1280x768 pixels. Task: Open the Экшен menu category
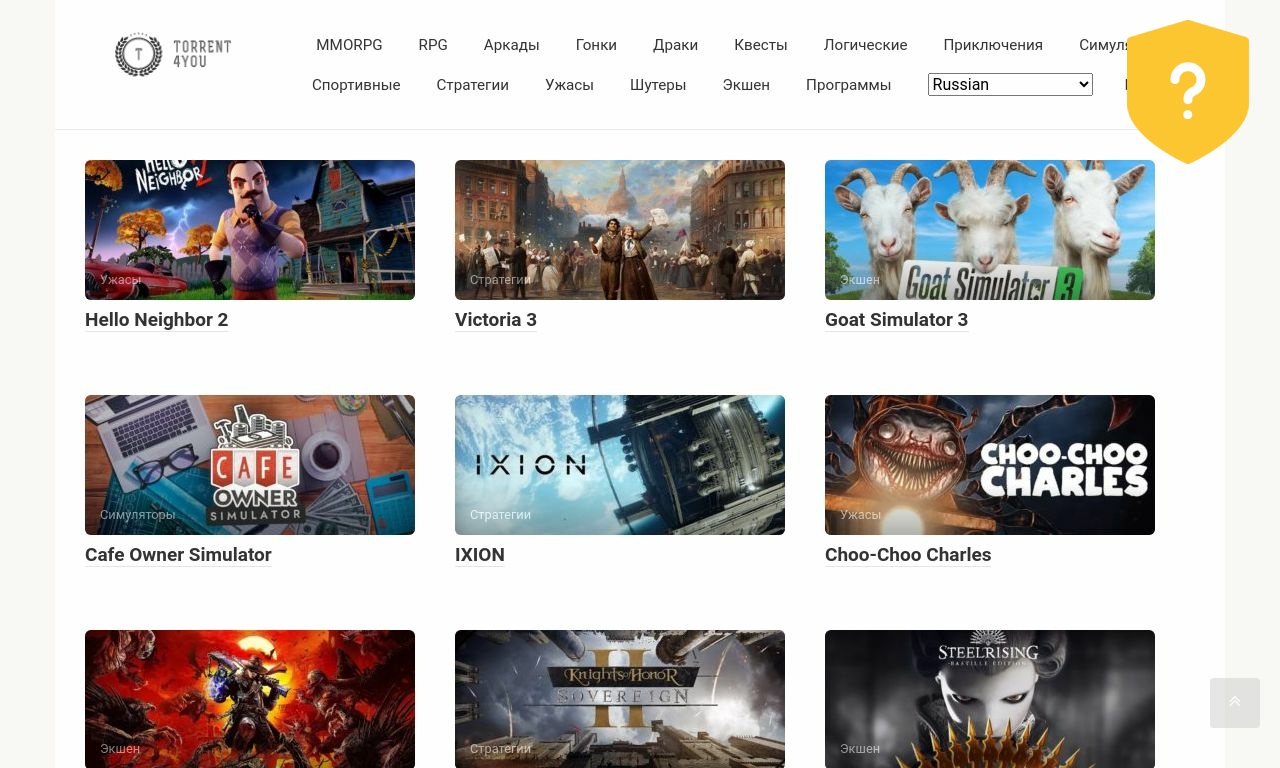[x=746, y=85]
